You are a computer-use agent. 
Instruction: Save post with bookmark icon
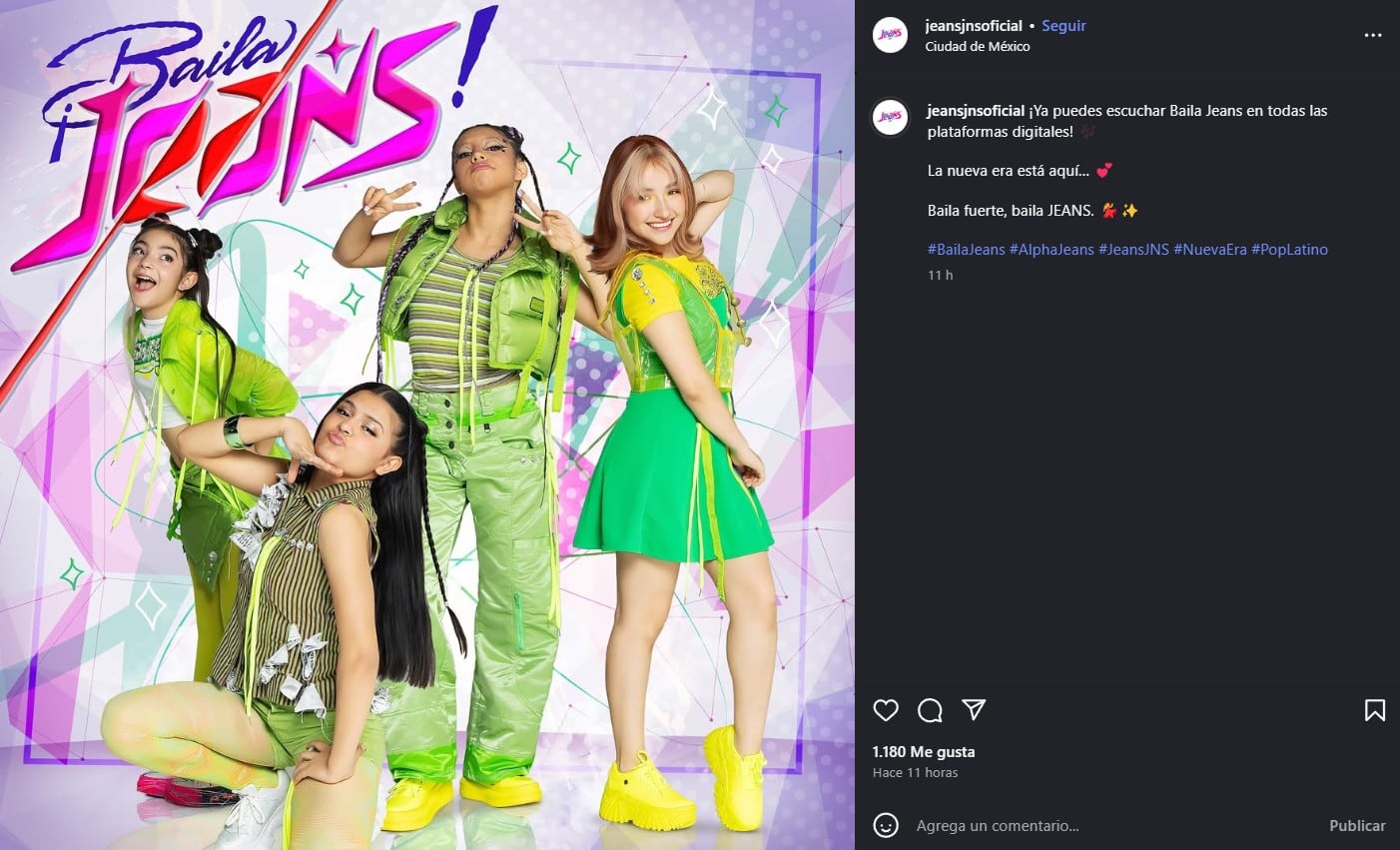[x=1374, y=710]
